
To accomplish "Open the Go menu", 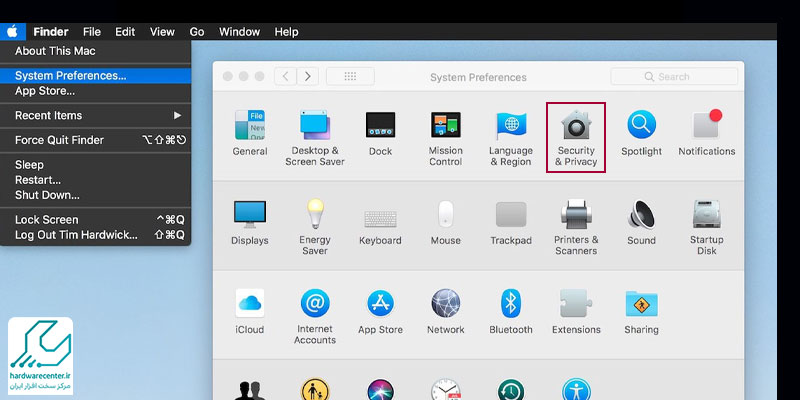I will point(197,32).
